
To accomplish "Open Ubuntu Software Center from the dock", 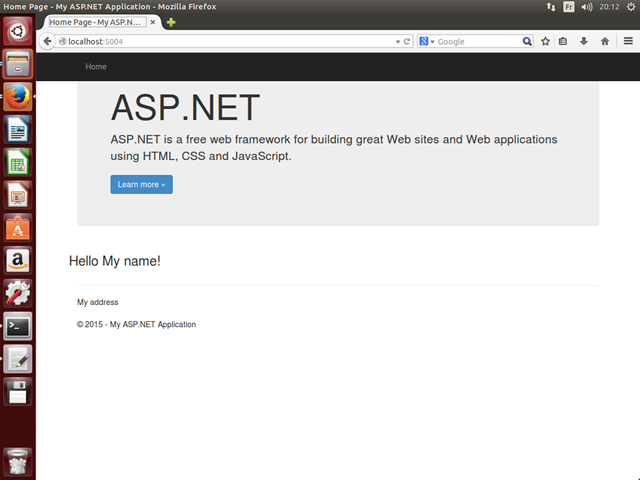I will coord(18,228).
